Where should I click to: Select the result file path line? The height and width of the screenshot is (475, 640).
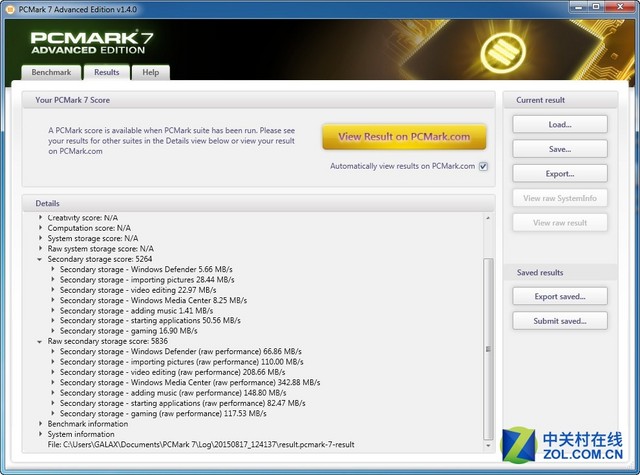(x=201, y=444)
